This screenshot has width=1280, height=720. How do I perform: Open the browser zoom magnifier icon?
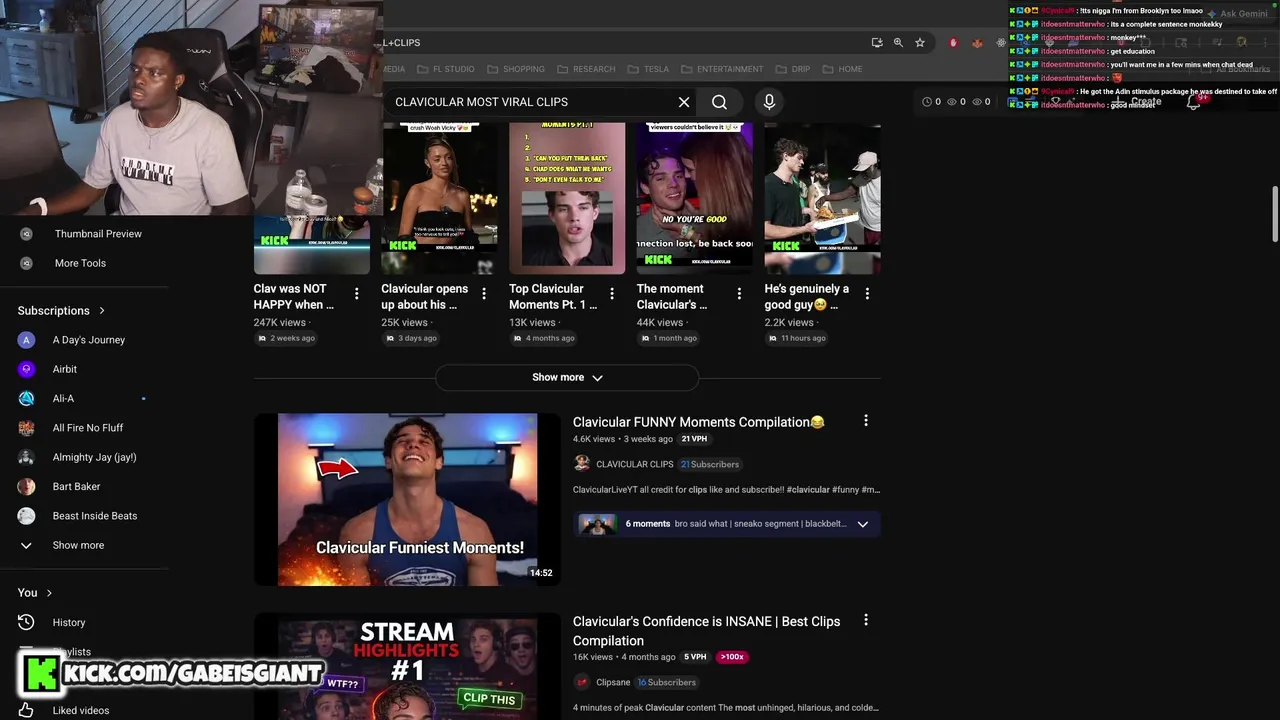[x=898, y=43]
